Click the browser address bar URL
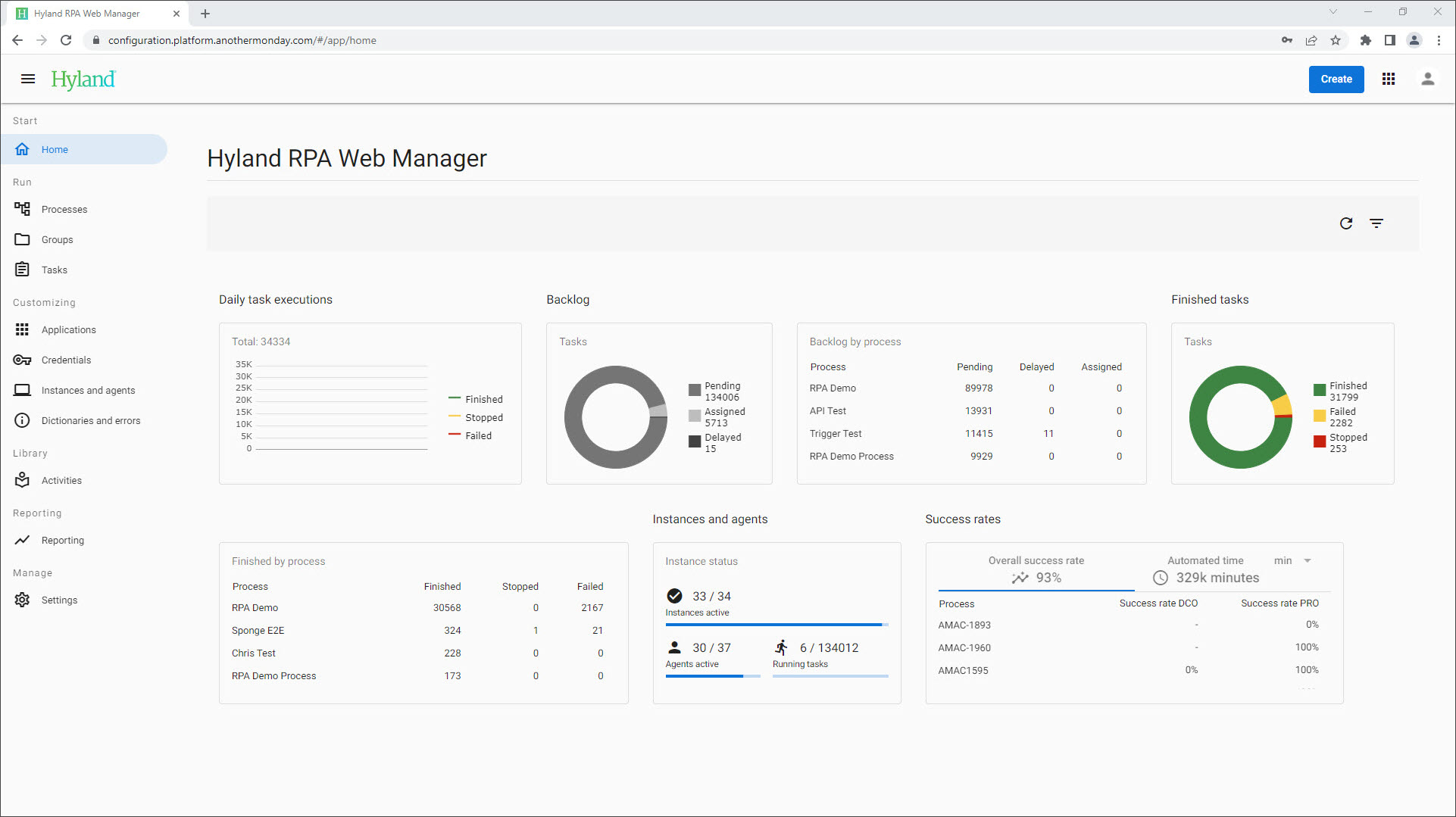The width and height of the screenshot is (1456, 817). [x=242, y=40]
